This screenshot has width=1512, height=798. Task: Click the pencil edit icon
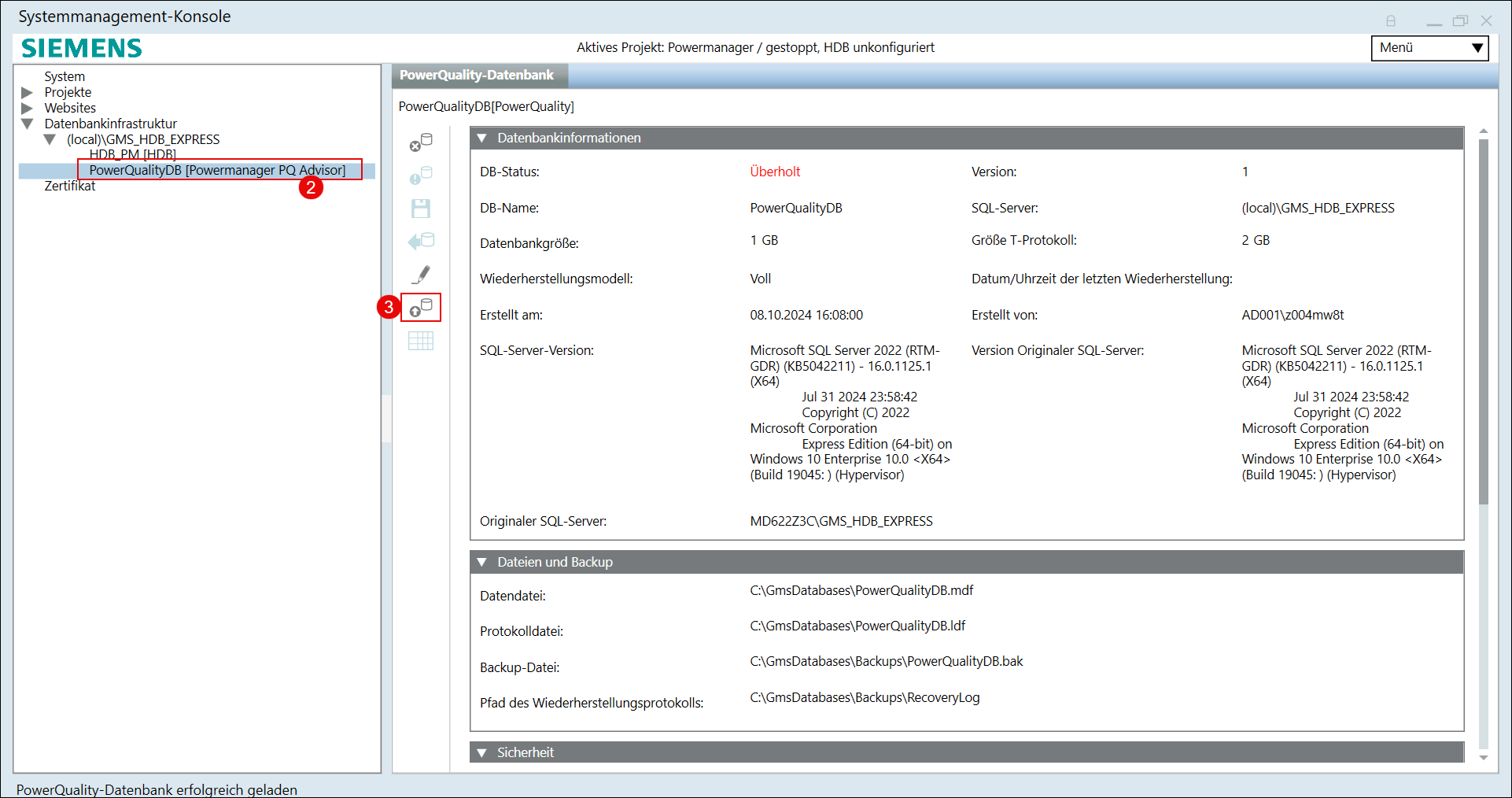tap(421, 275)
